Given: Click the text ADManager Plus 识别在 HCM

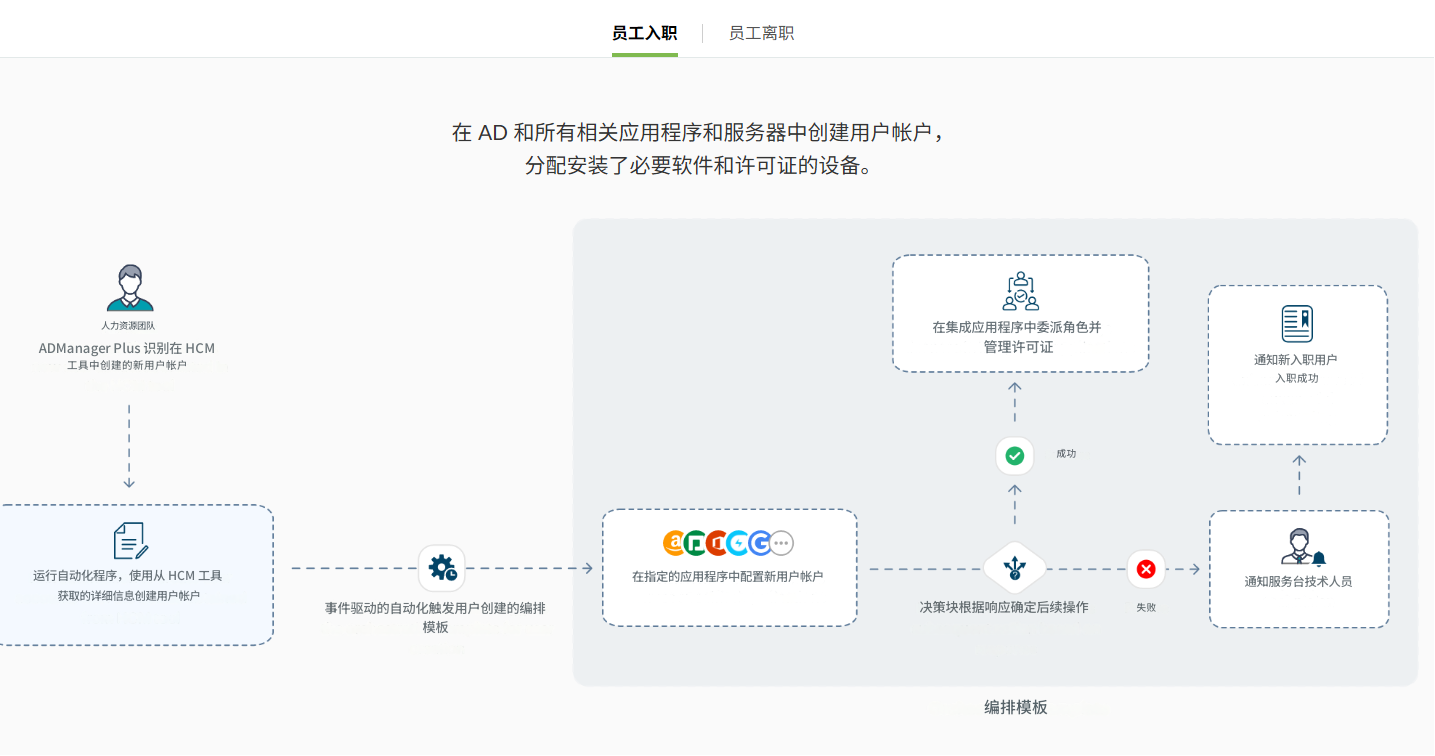Looking at the screenshot, I should (x=127, y=348).
